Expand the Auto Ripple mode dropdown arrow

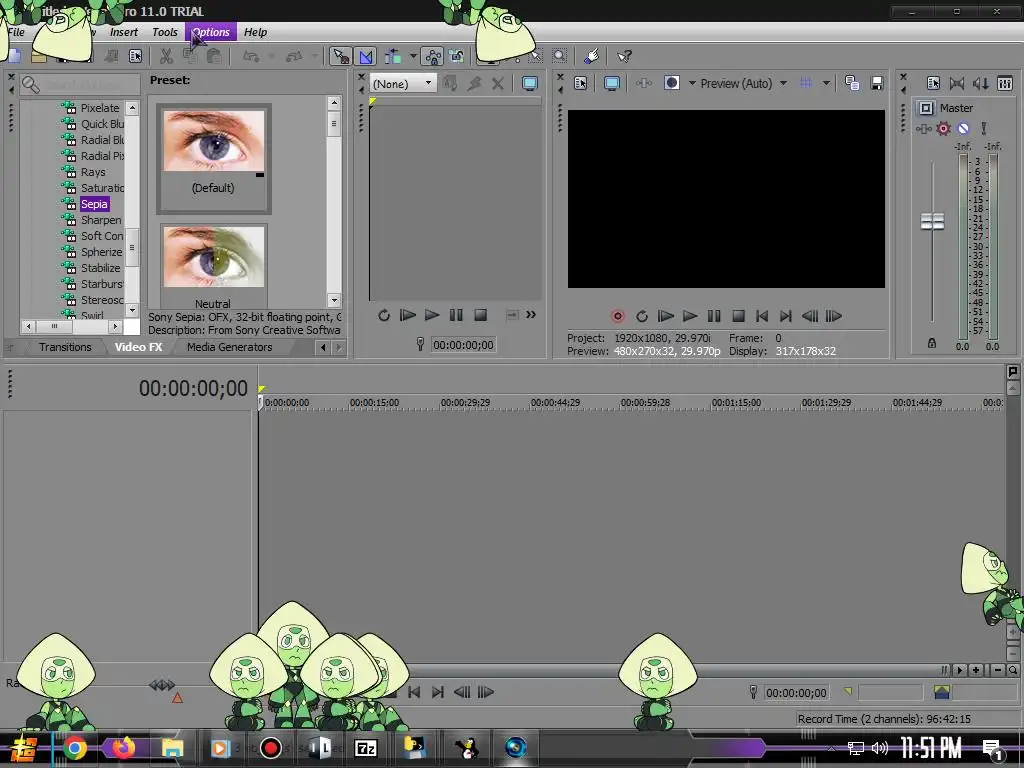pos(413,56)
